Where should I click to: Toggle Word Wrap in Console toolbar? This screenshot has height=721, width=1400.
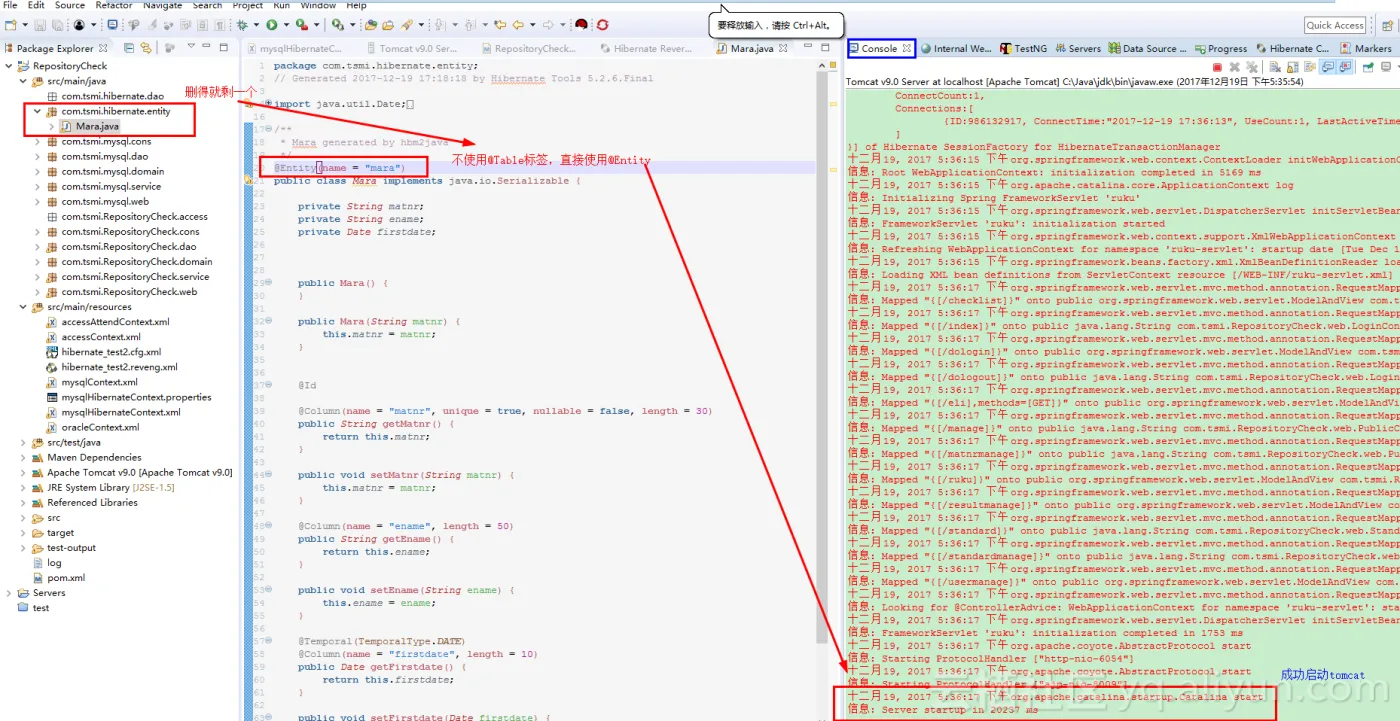pos(1309,67)
